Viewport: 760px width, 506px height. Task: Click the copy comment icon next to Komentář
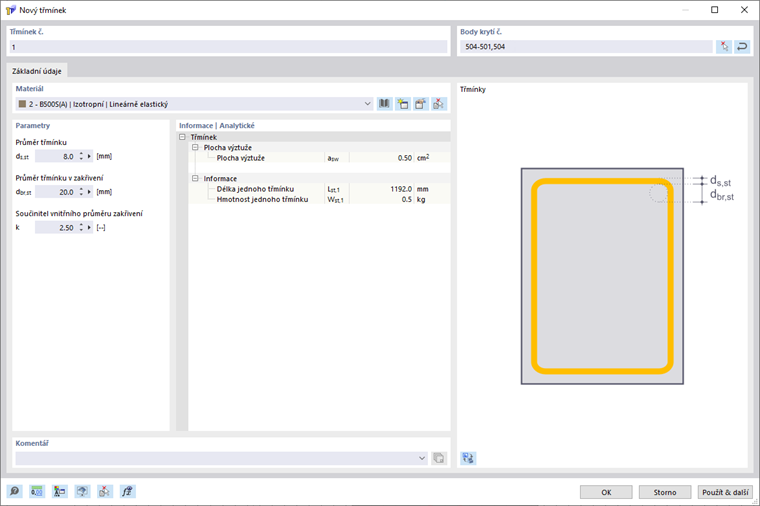tap(439, 458)
